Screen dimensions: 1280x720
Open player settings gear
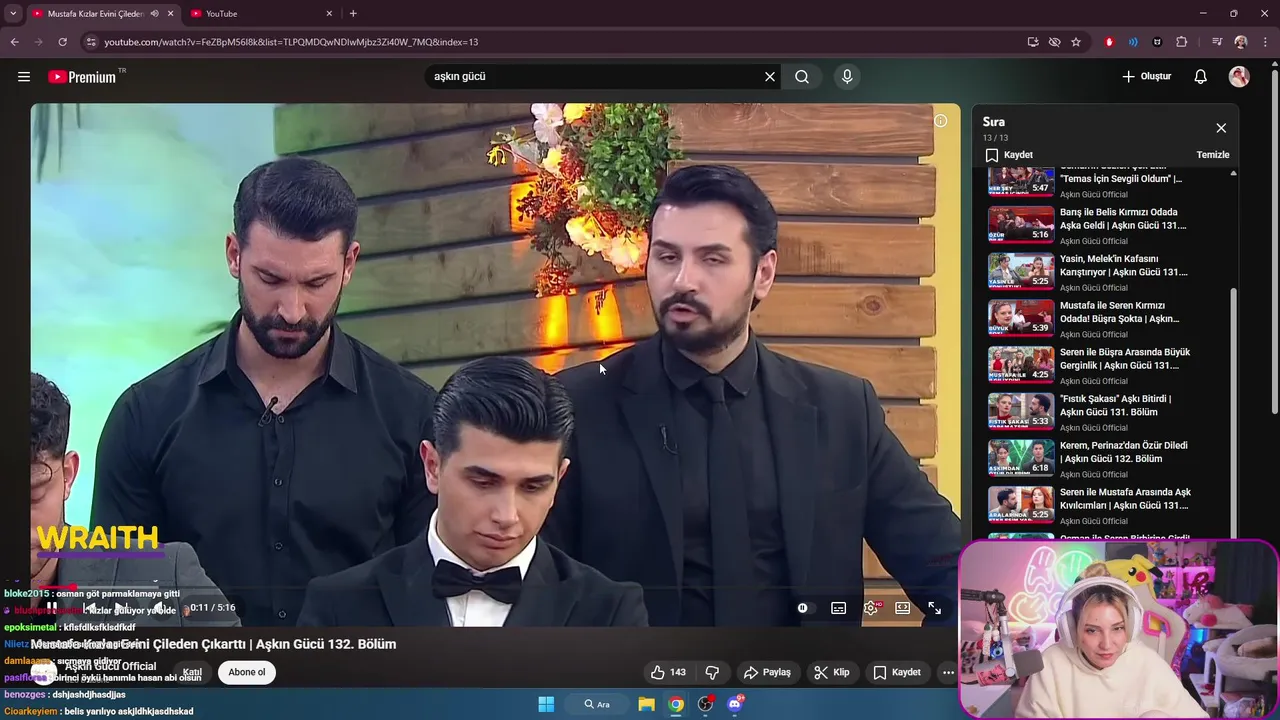click(x=871, y=608)
